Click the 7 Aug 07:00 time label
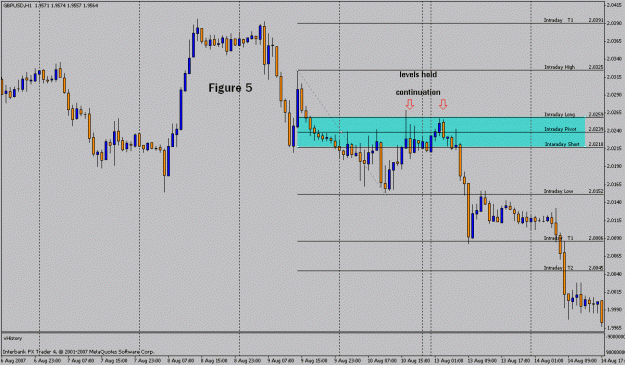Screen dimensions: 625x365 point(81,361)
